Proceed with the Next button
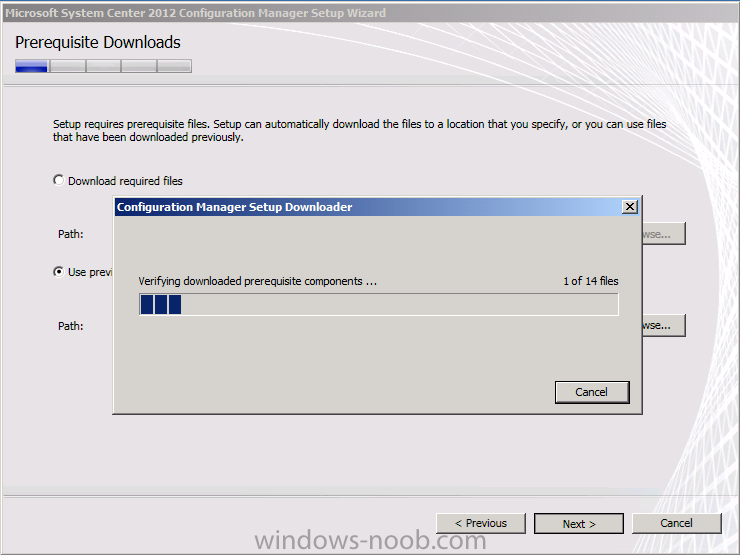Screen dimensions: 740x555 click(x=579, y=524)
